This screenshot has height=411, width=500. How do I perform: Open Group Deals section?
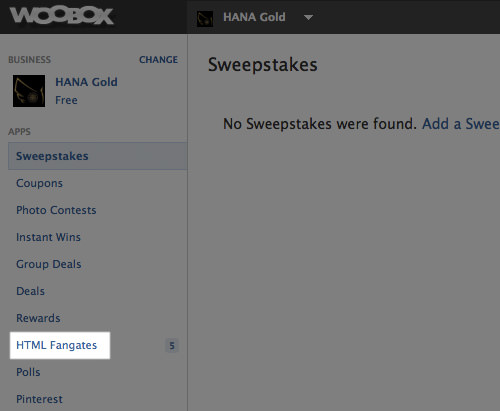49,264
